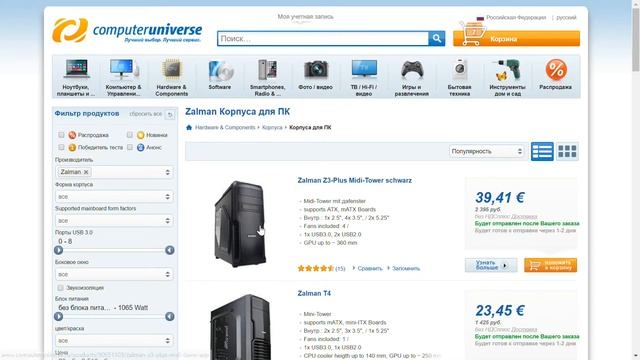Open the Корзина shopping cart

(x=516, y=39)
